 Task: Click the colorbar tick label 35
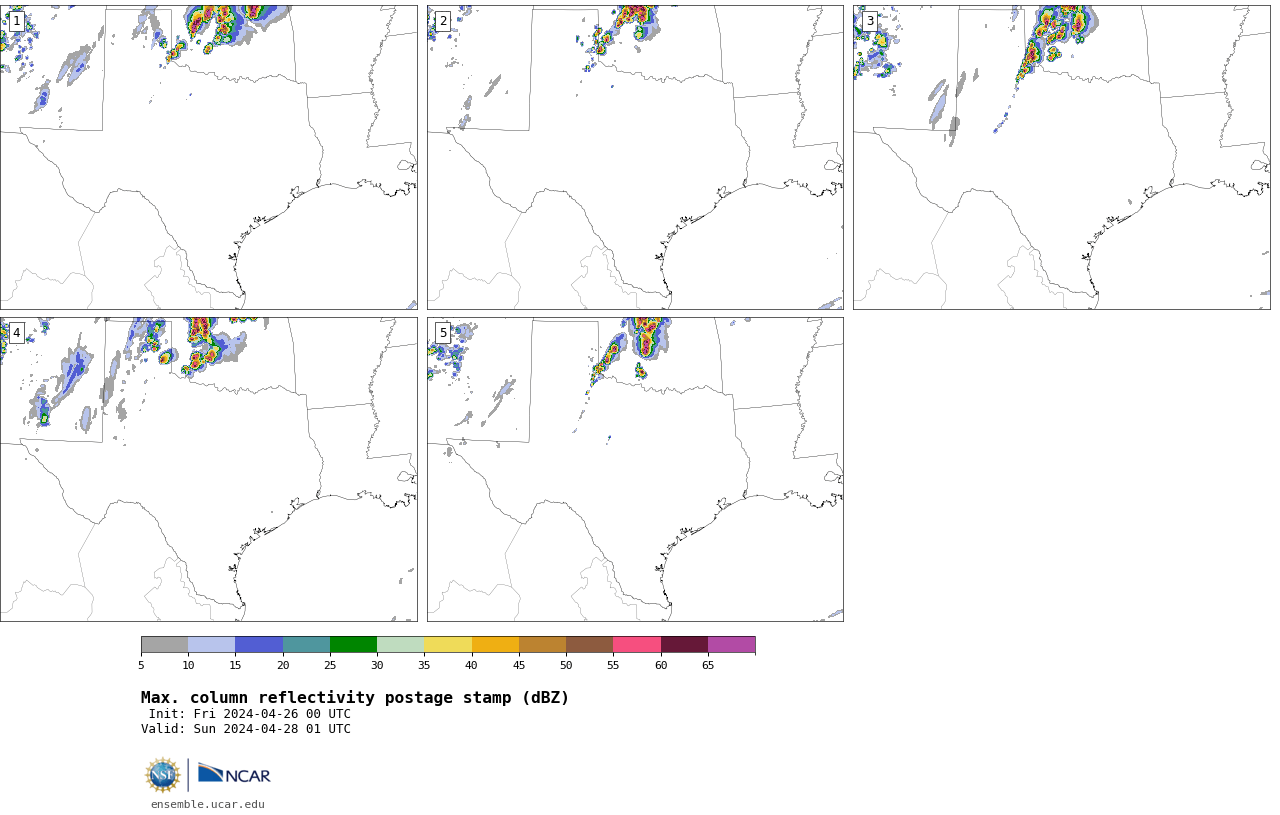click(424, 665)
